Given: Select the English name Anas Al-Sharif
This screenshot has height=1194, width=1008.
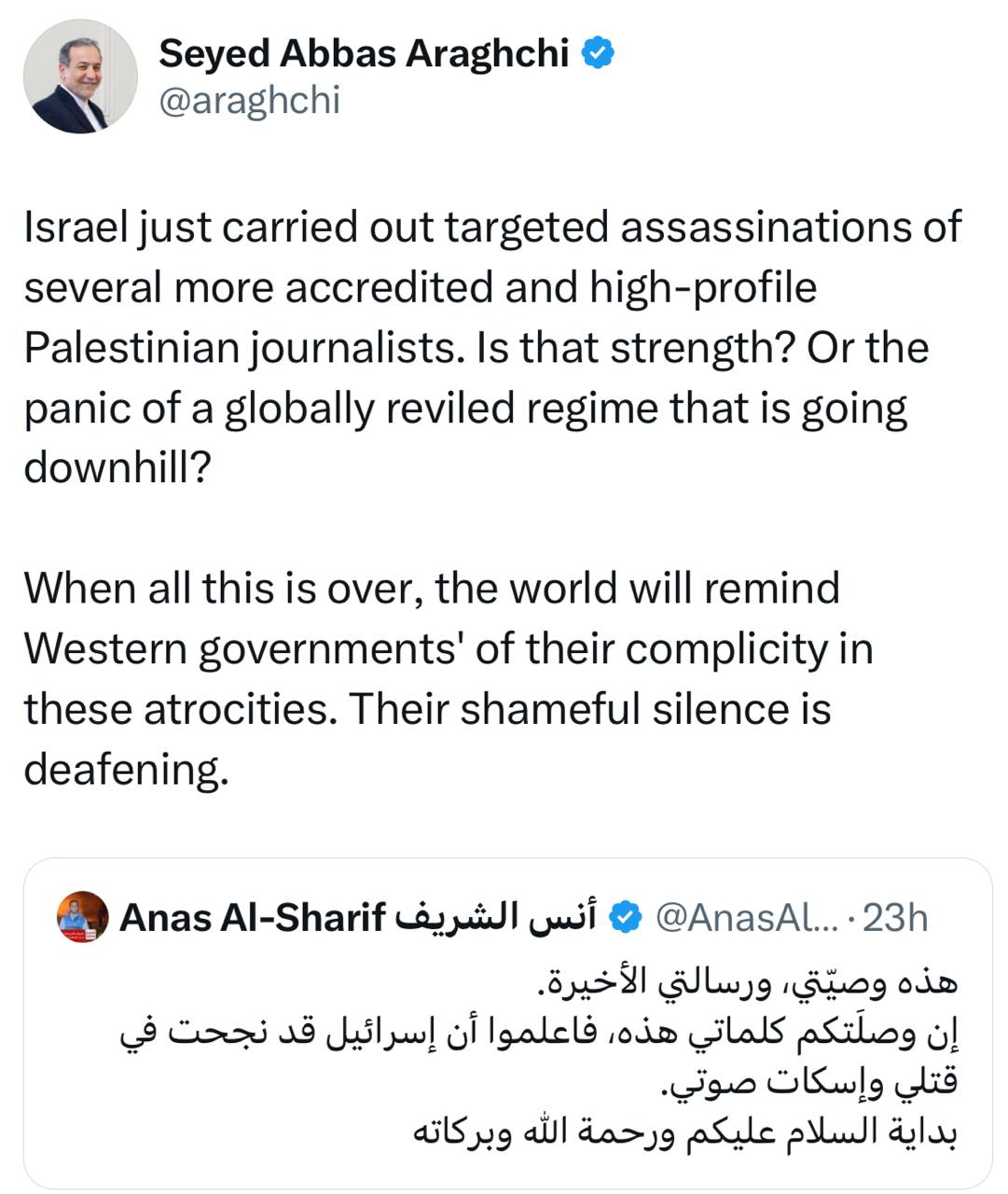Looking at the screenshot, I should coord(253,918).
